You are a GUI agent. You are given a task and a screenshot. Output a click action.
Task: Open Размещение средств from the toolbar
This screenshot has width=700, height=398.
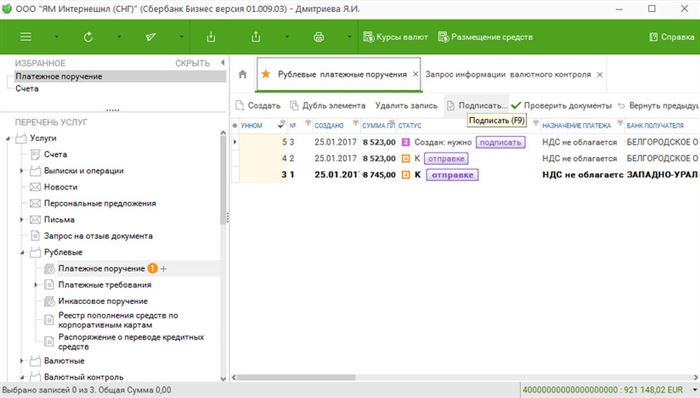tap(485, 37)
